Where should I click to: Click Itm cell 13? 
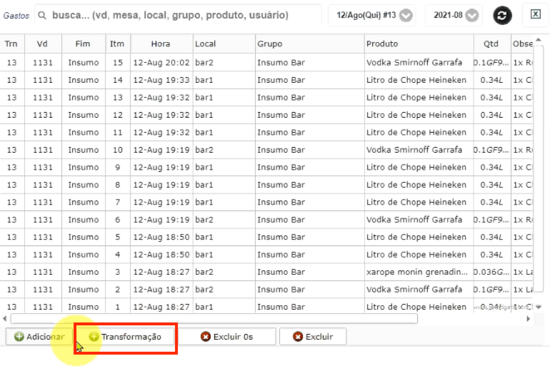point(118,98)
